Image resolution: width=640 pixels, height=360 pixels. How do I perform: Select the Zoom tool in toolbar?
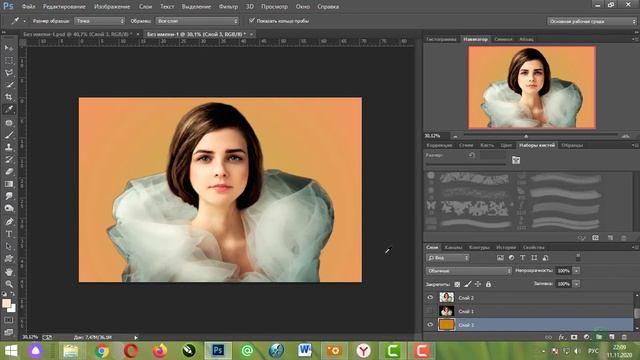(9, 284)
